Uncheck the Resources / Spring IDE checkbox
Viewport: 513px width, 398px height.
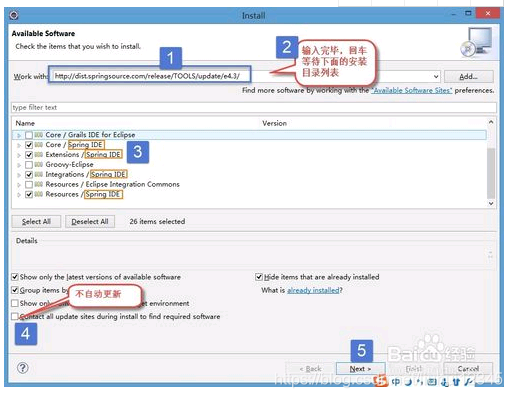click(x=29, y=195)
